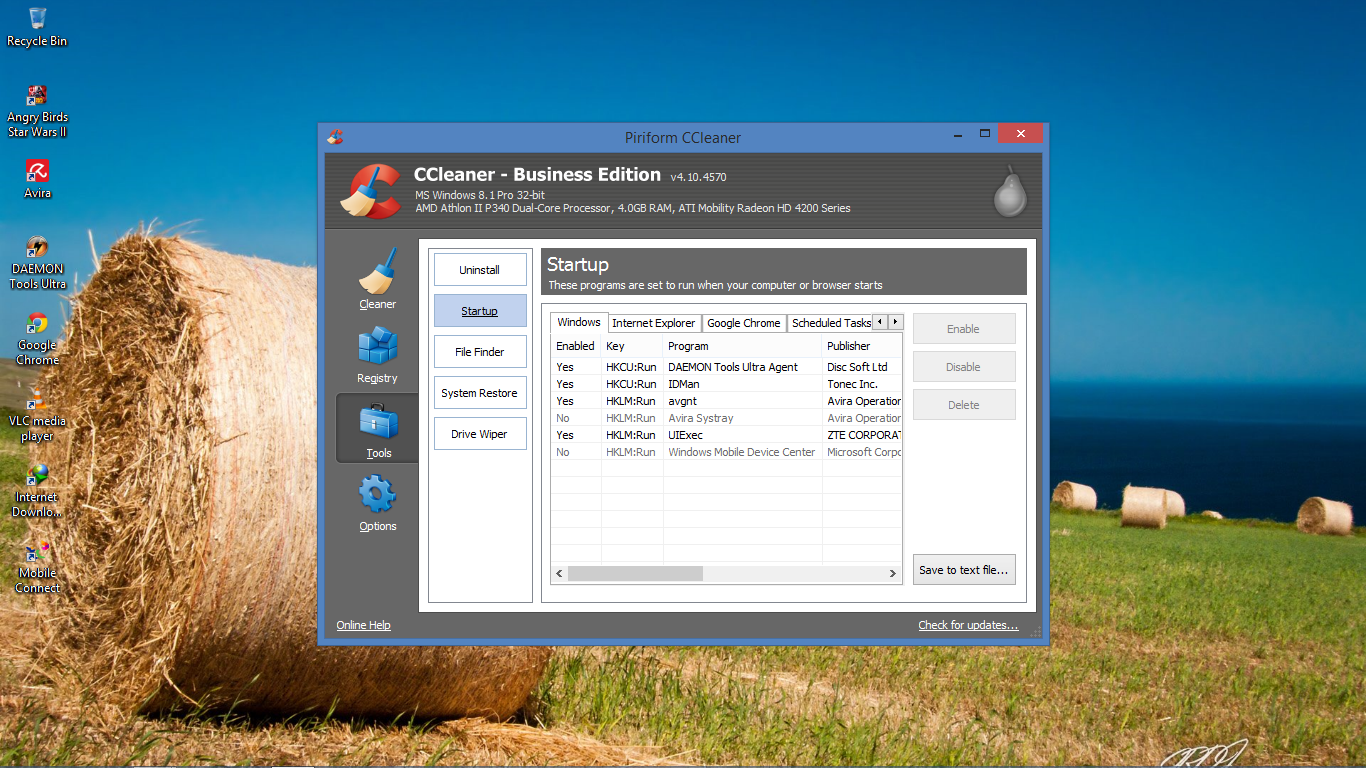Sort the list by Enabled column

click(x=576, y=346)
